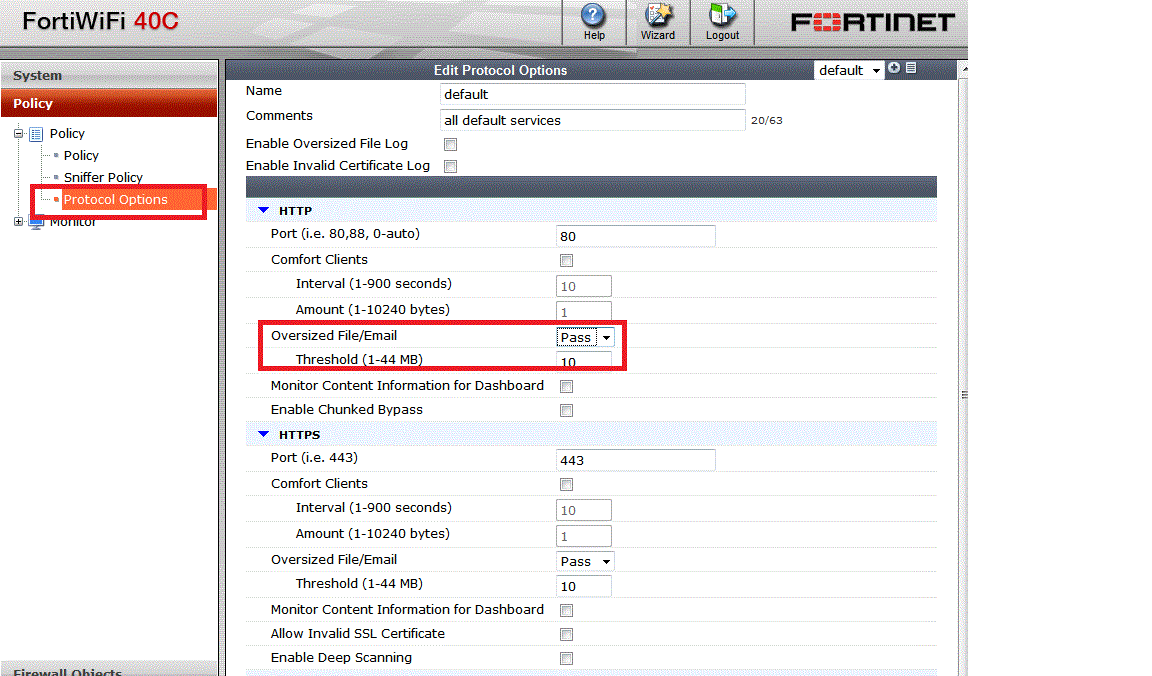Enable Oversized File Log checkbox
Image resolution: width=1152 pixels, height=676 pixels.
point(450,145)
